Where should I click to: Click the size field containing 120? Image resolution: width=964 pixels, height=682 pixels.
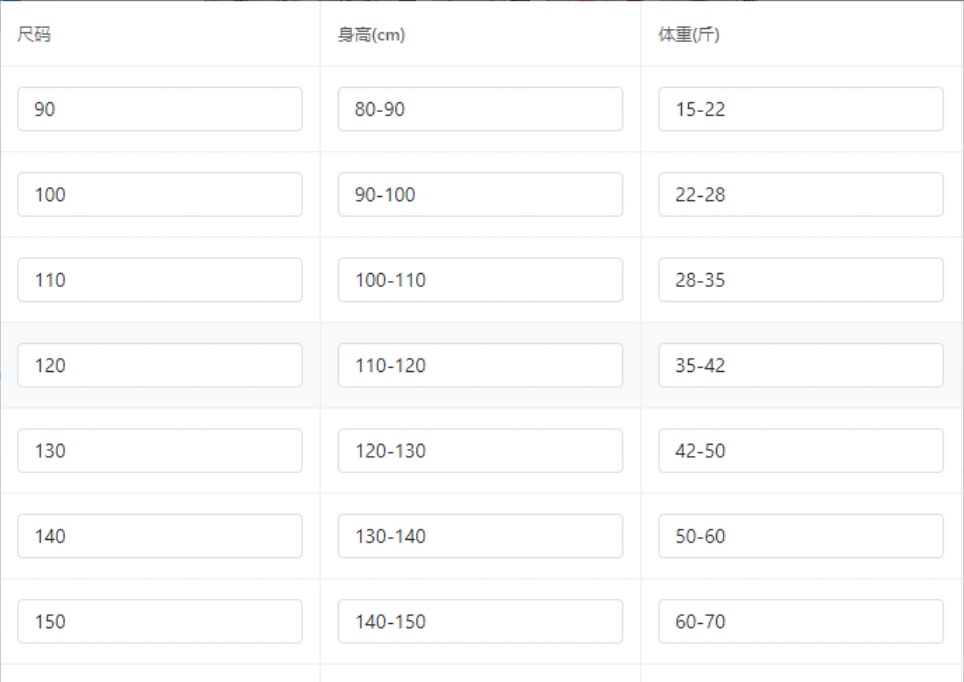(x=160, y=365)
